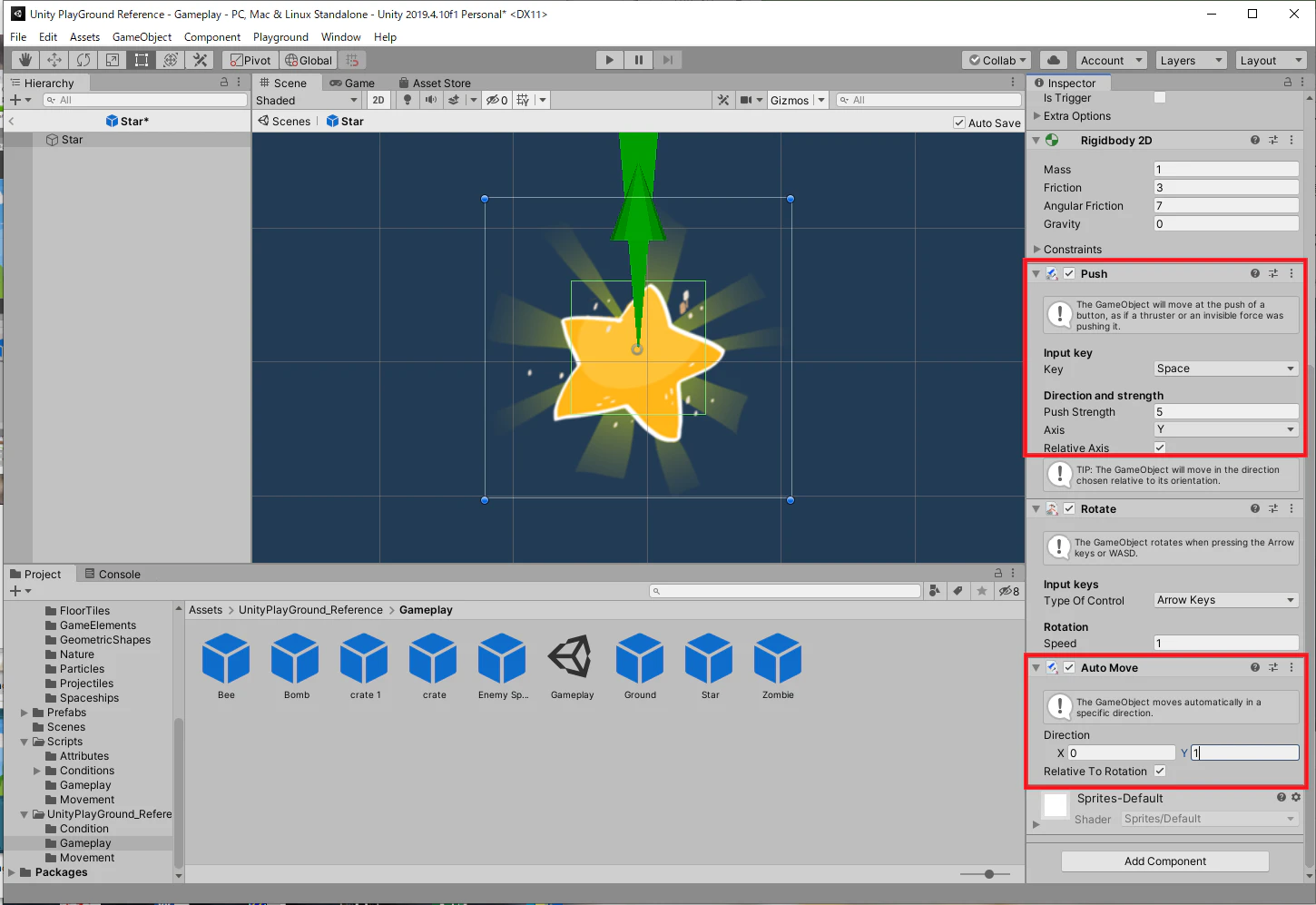
Task: Expand the Prefabs folder
Action: 25,713
